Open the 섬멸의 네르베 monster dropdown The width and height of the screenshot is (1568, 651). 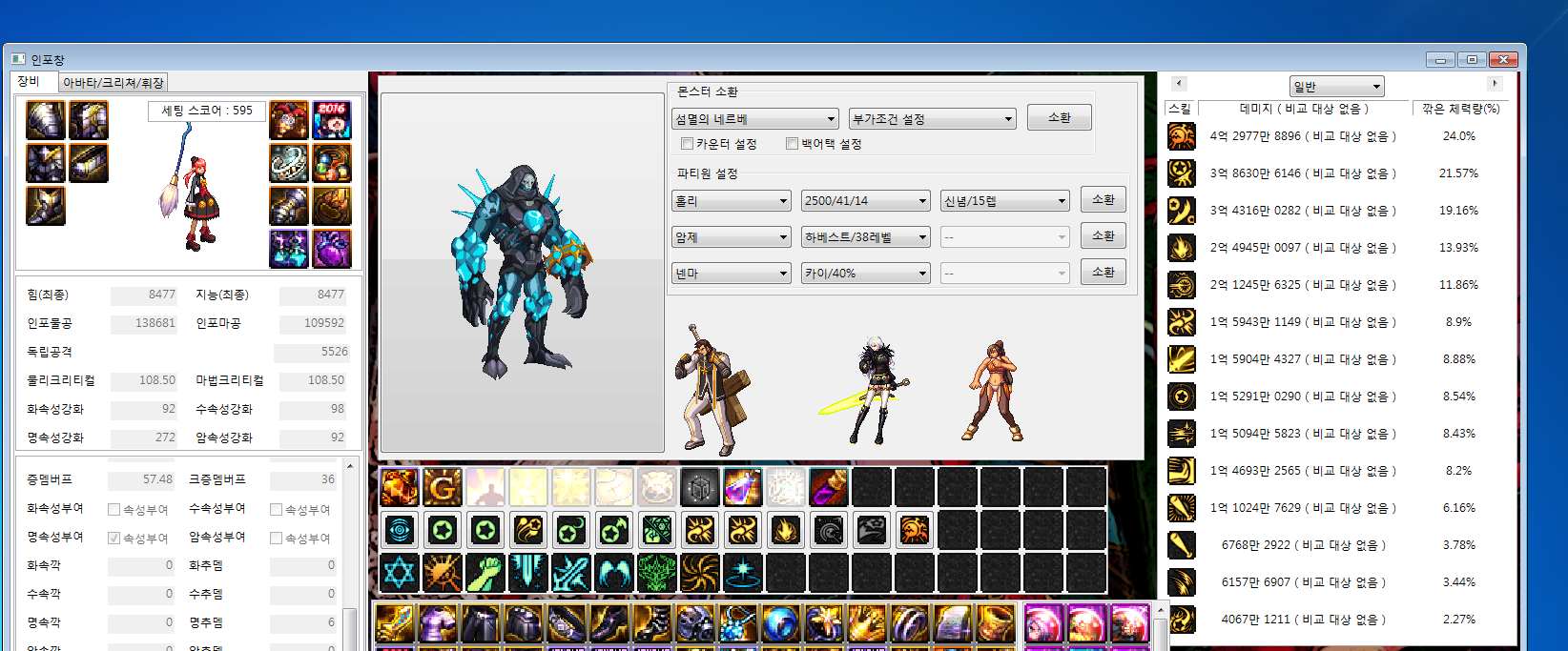pos(754,119)
